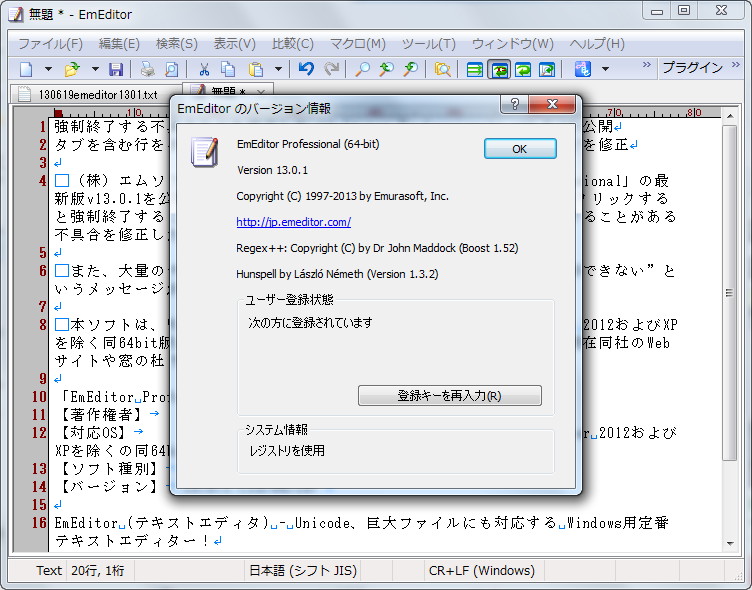752x590 pixels.
Task: Click 20行, 1桁 position in status bar
Action: pos(97,570)
